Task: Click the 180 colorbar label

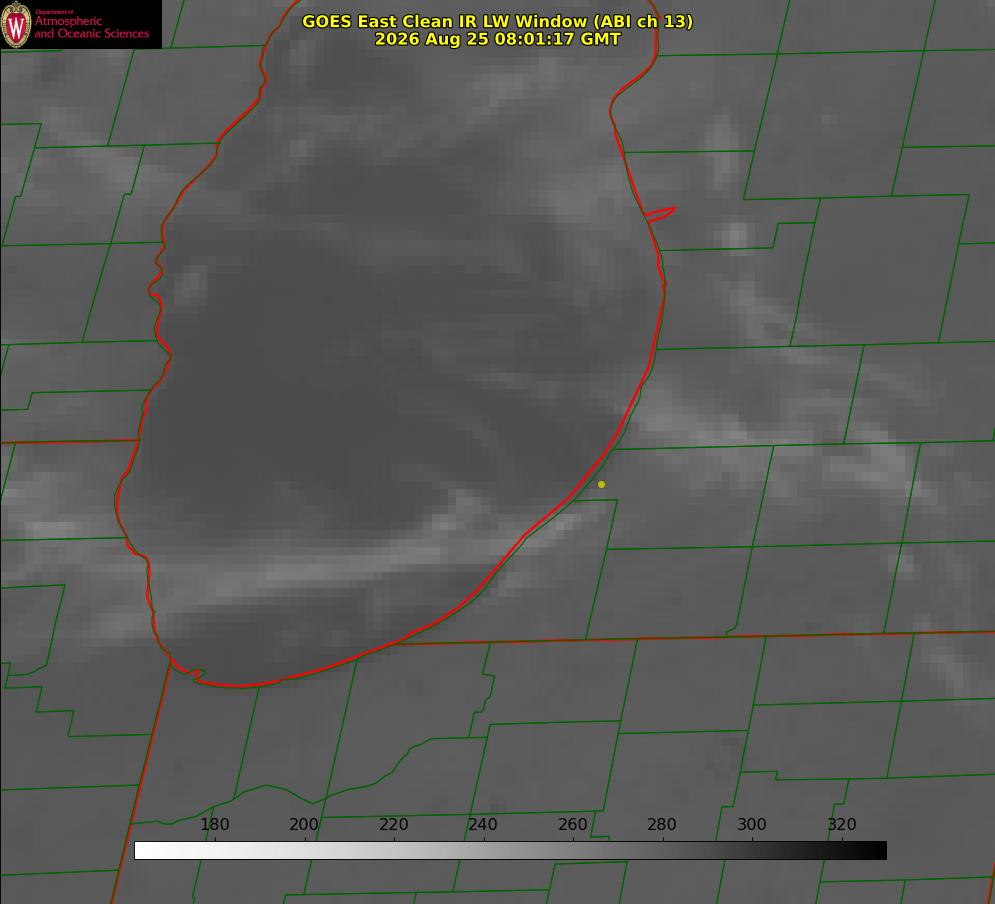Action: click(x=214, y=824)
